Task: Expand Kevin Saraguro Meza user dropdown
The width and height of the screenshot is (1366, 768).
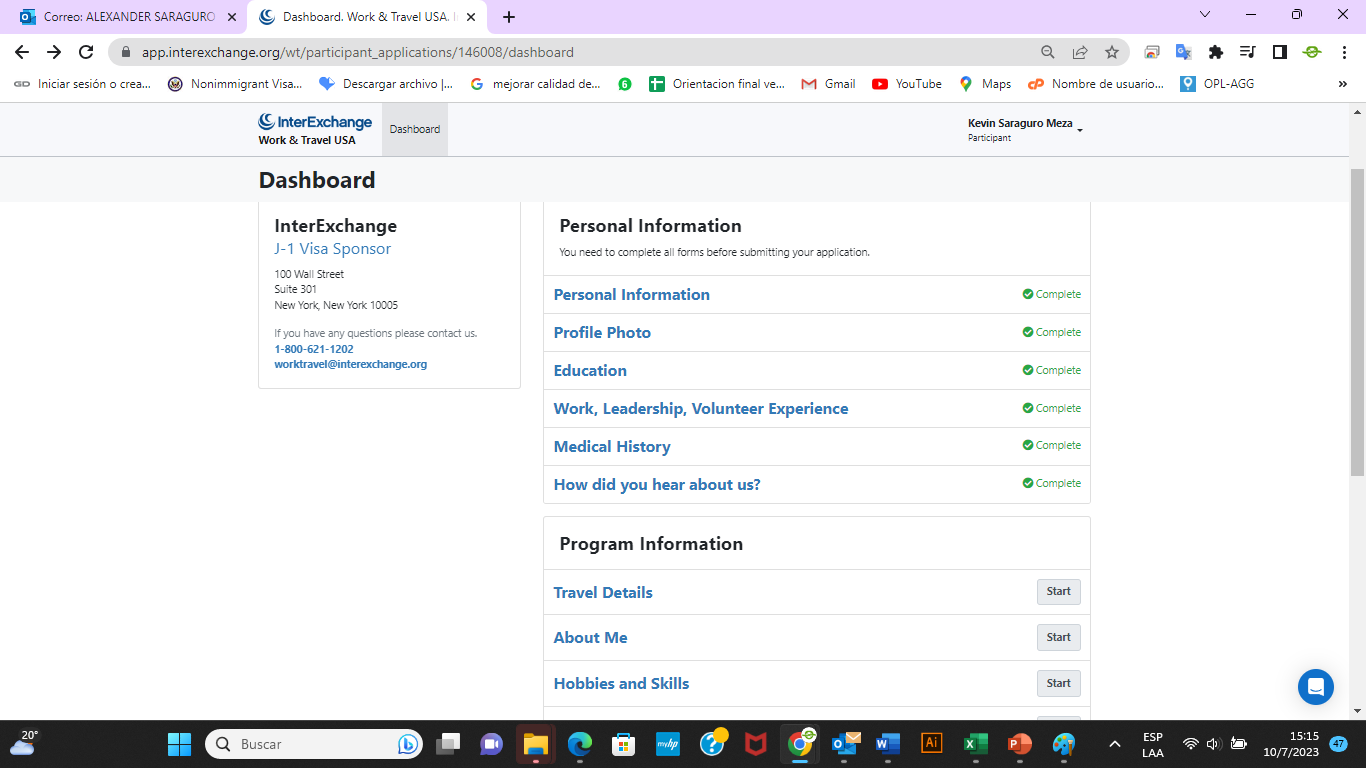Action: (1025, 130)
